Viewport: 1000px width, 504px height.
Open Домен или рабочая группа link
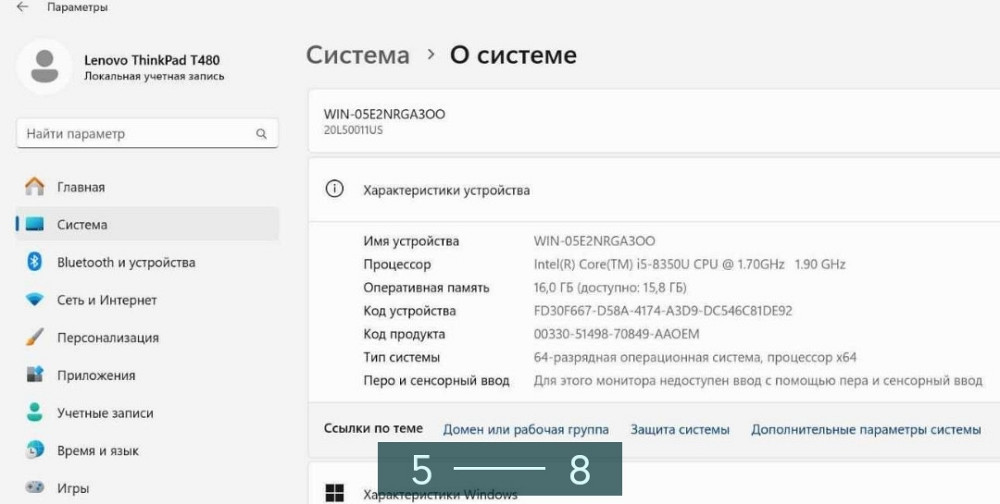[526, 430]
